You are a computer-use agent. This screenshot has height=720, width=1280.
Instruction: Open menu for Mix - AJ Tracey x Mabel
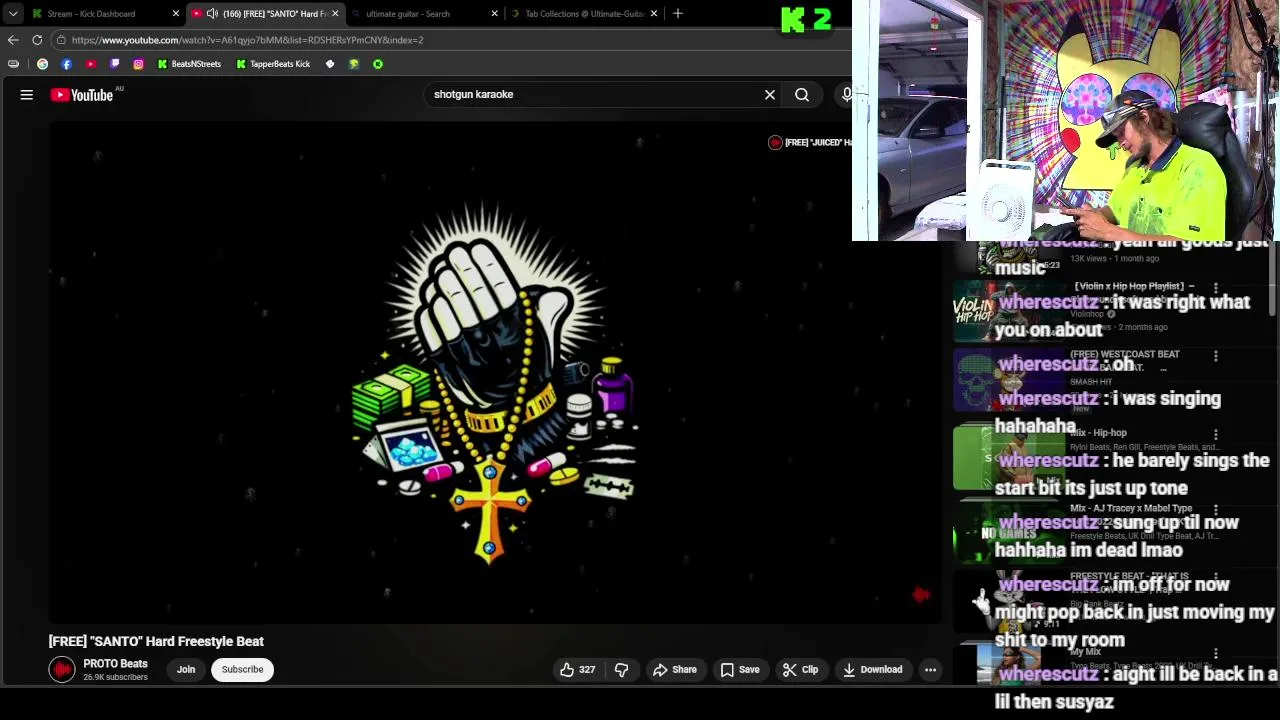1216,510
